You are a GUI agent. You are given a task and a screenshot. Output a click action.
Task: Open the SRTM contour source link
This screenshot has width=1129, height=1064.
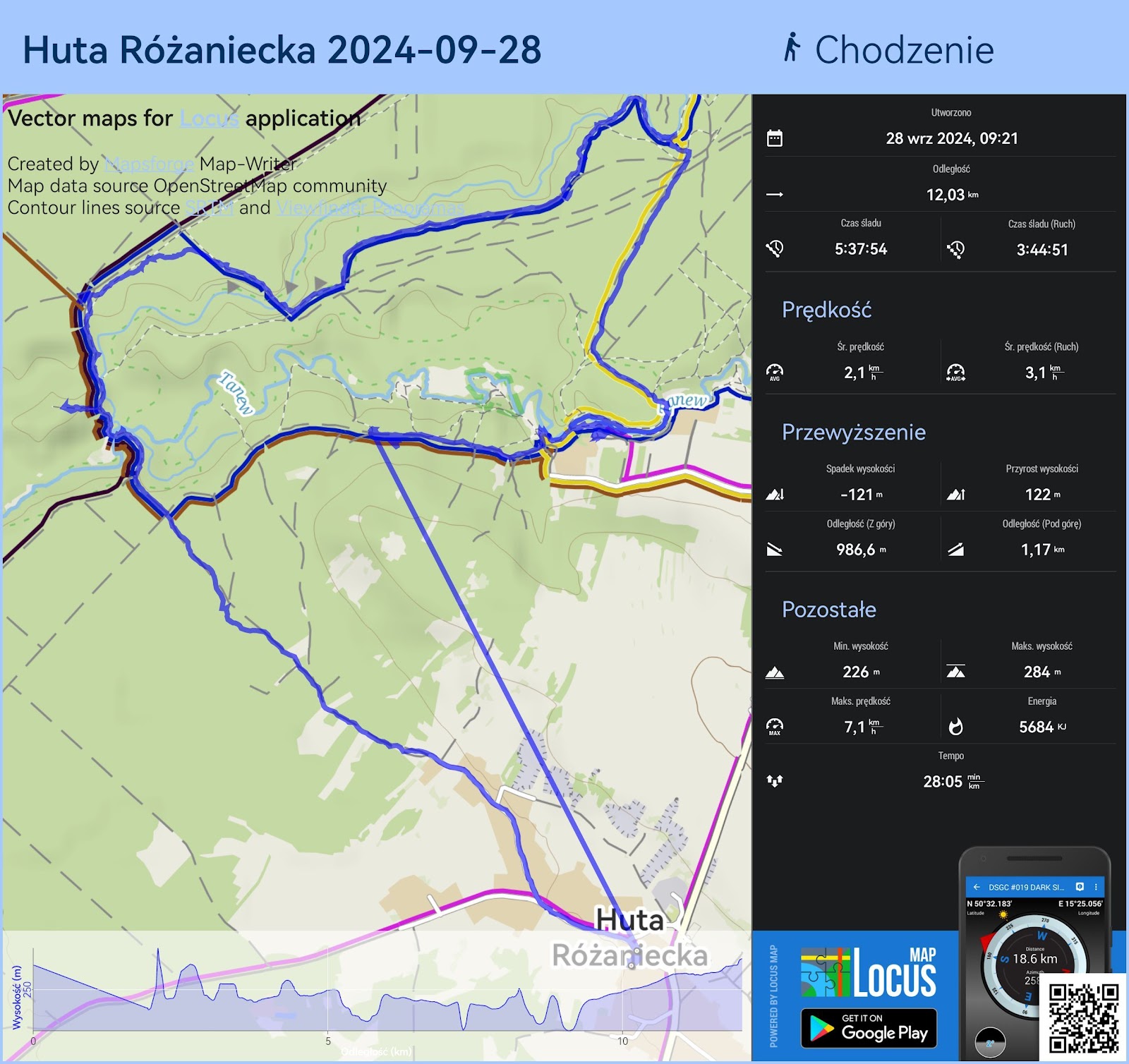[210, 207]
